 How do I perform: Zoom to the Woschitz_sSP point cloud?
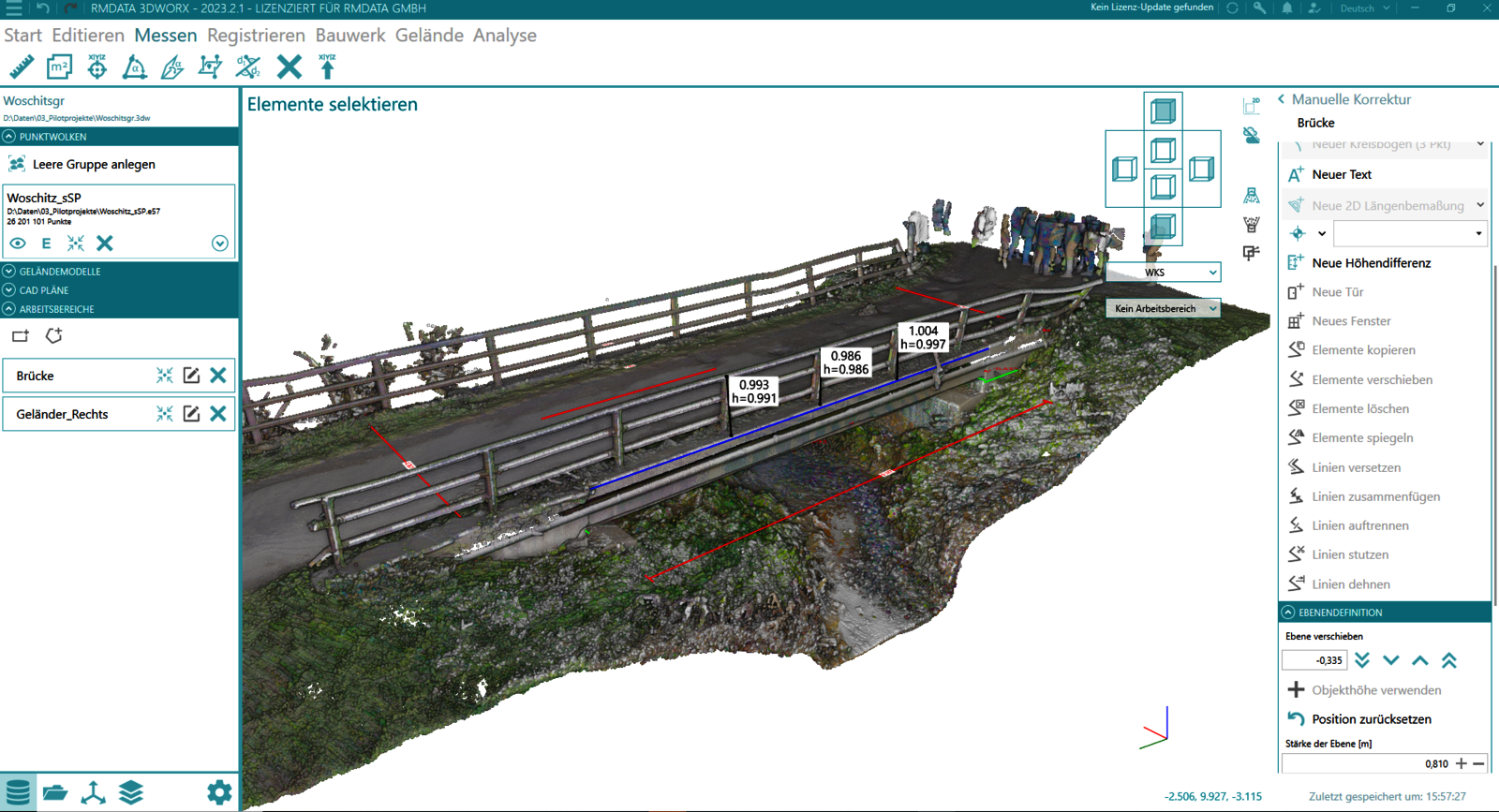coord(76,244)
